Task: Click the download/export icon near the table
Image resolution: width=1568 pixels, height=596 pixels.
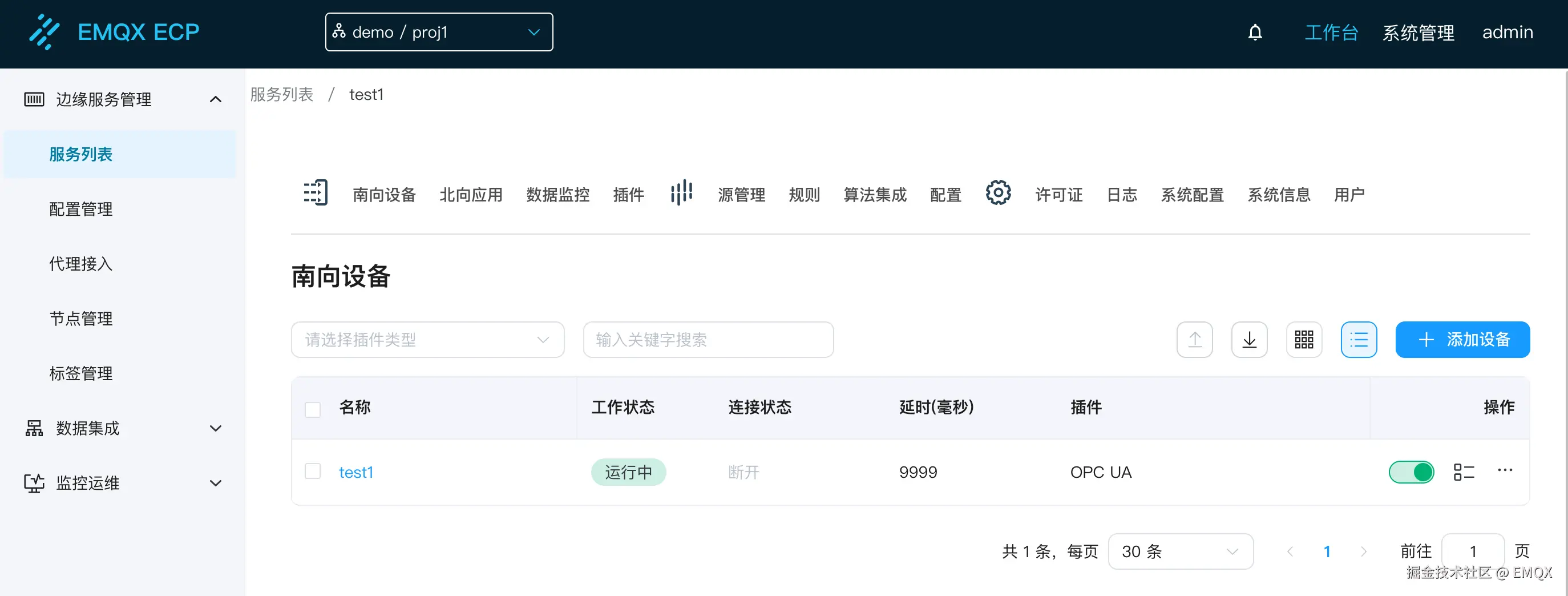Action: point(1249,339)
